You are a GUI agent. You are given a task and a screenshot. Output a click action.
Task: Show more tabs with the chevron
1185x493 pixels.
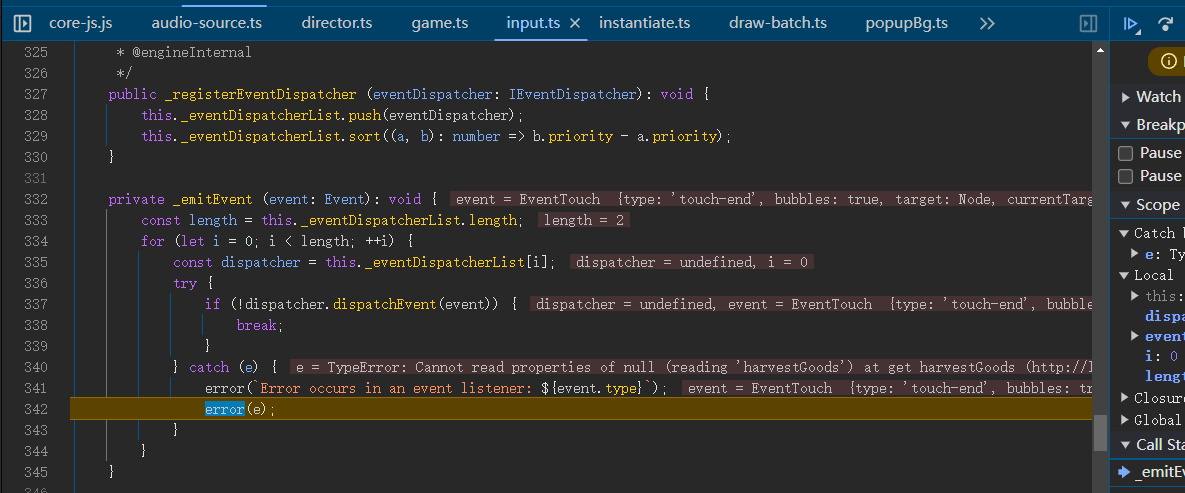987,23
